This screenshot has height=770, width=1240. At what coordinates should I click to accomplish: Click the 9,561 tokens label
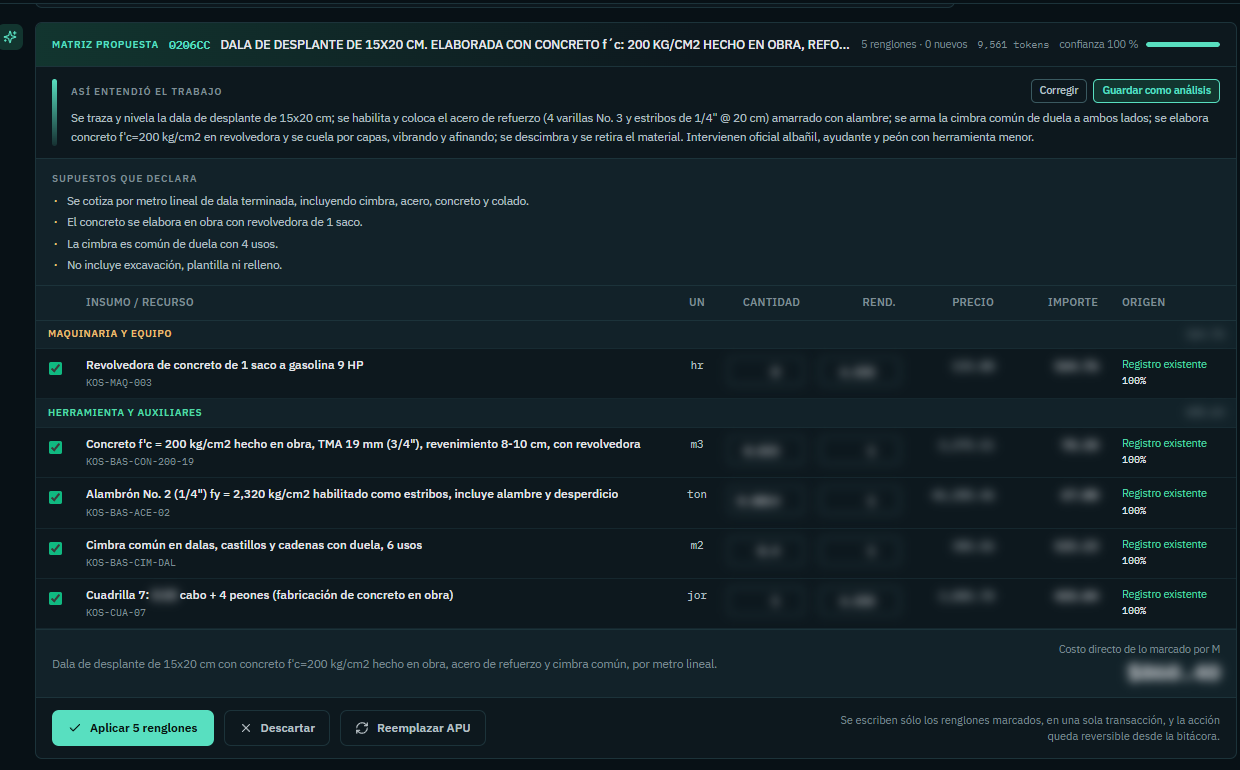tap(1013, 45)
